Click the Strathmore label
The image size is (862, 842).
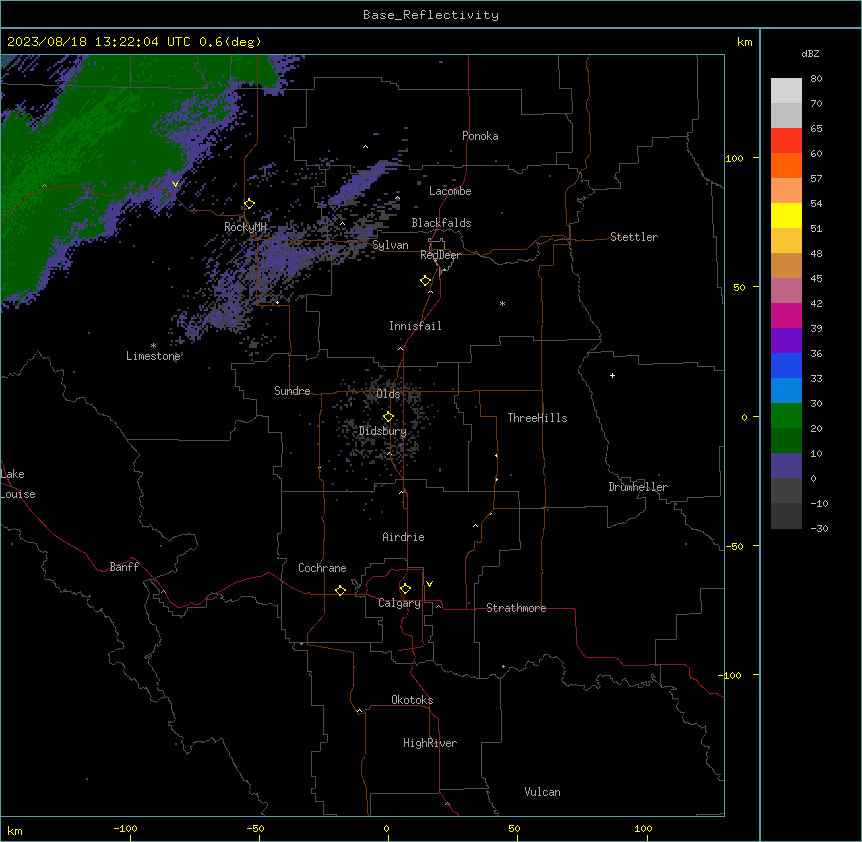coord(516,608)
